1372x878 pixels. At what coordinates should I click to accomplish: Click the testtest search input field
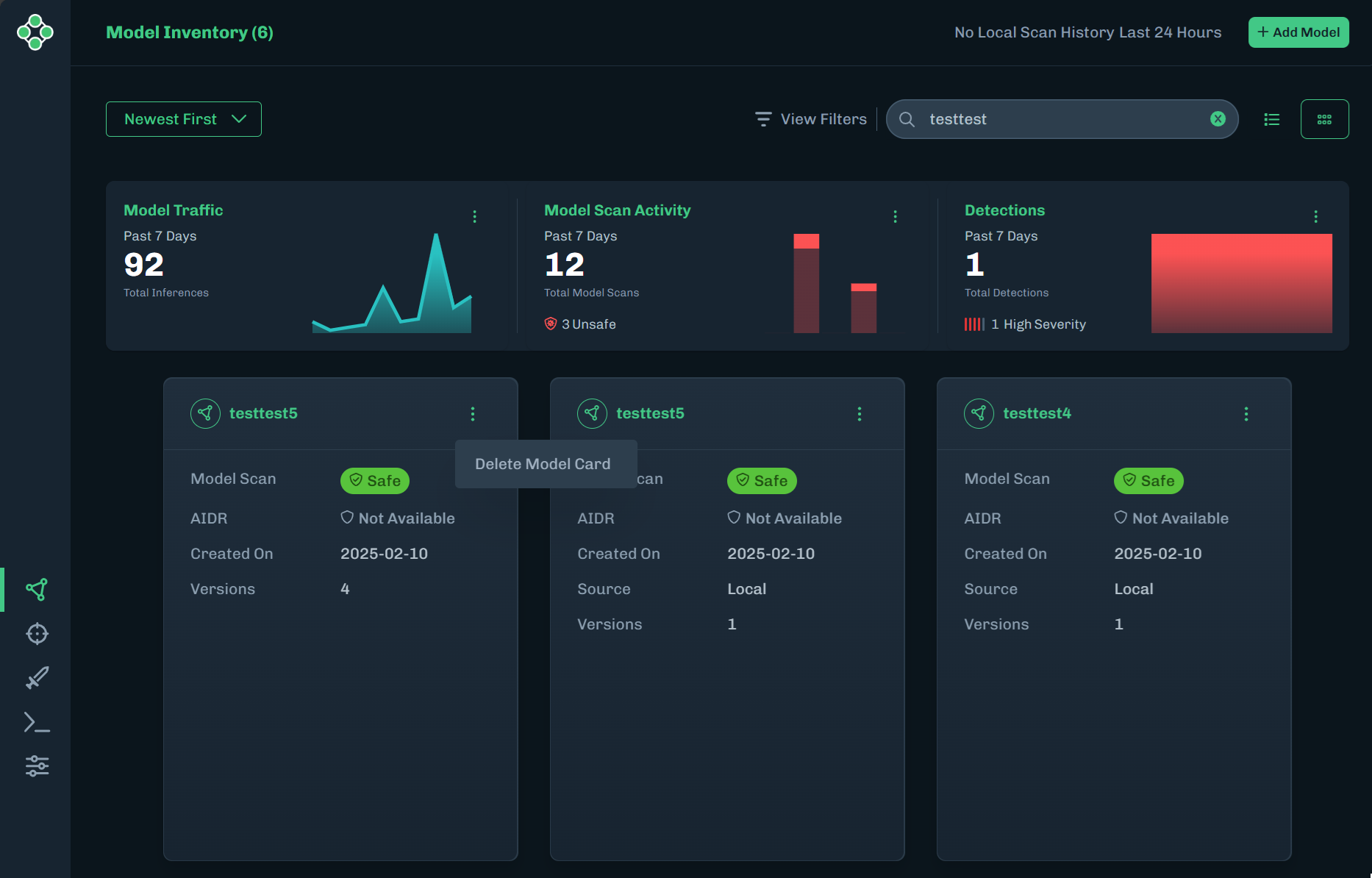pyautogui.click(x=1059, y=119)
